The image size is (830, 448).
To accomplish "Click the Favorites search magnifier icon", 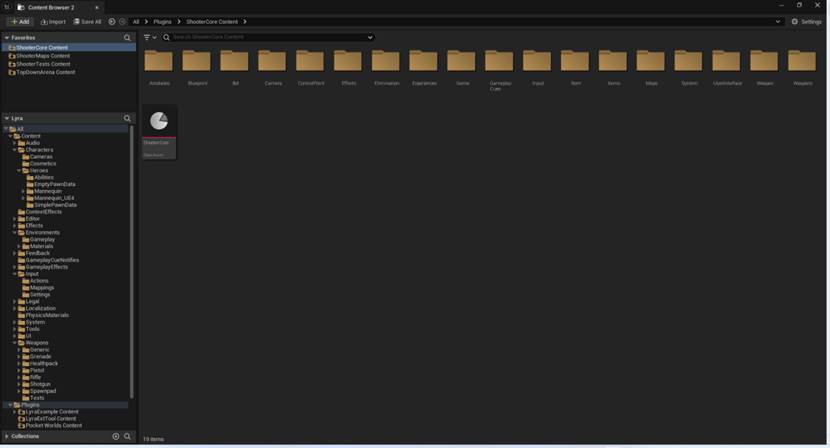I will (127, 38).
